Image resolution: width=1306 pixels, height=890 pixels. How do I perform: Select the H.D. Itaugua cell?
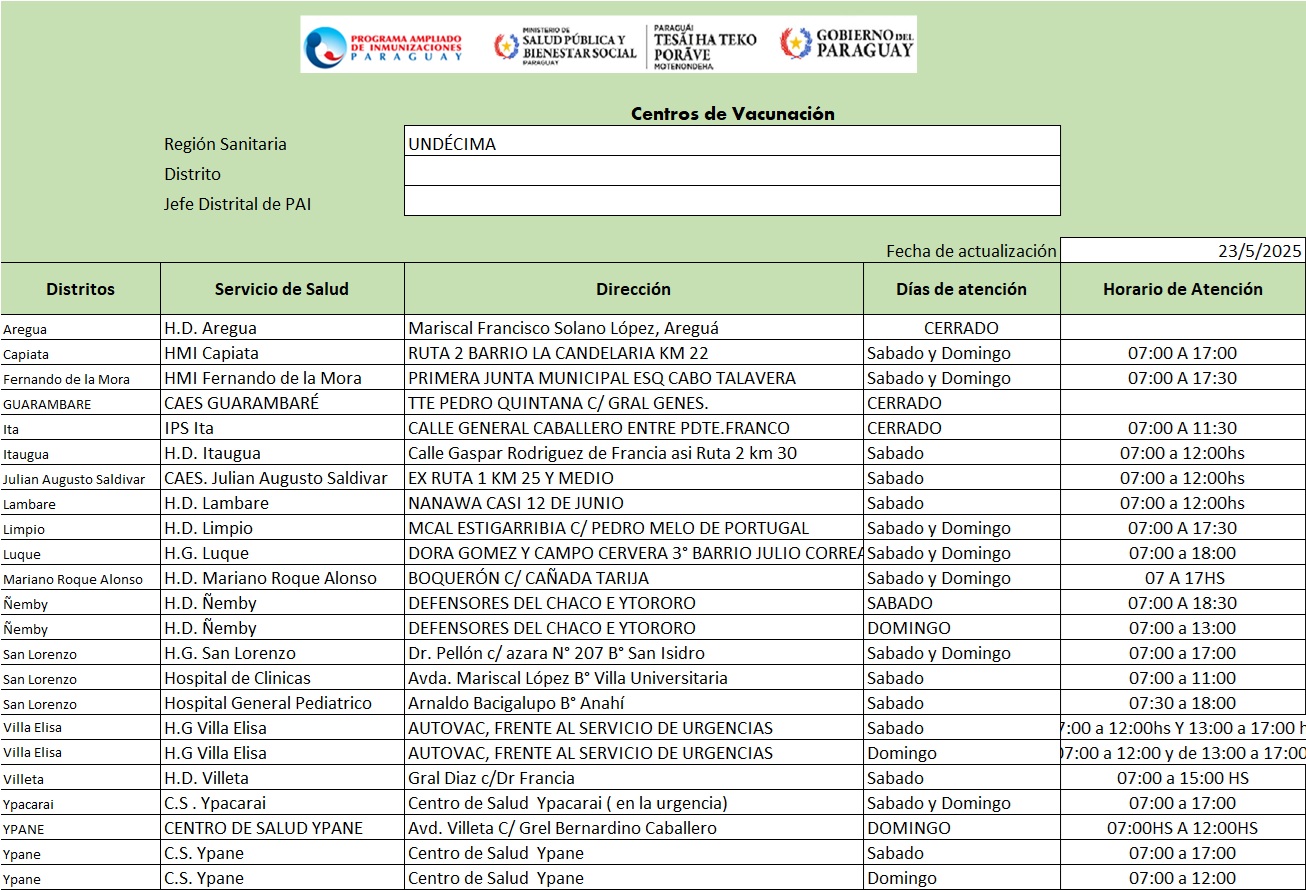(x=282, y=453)
